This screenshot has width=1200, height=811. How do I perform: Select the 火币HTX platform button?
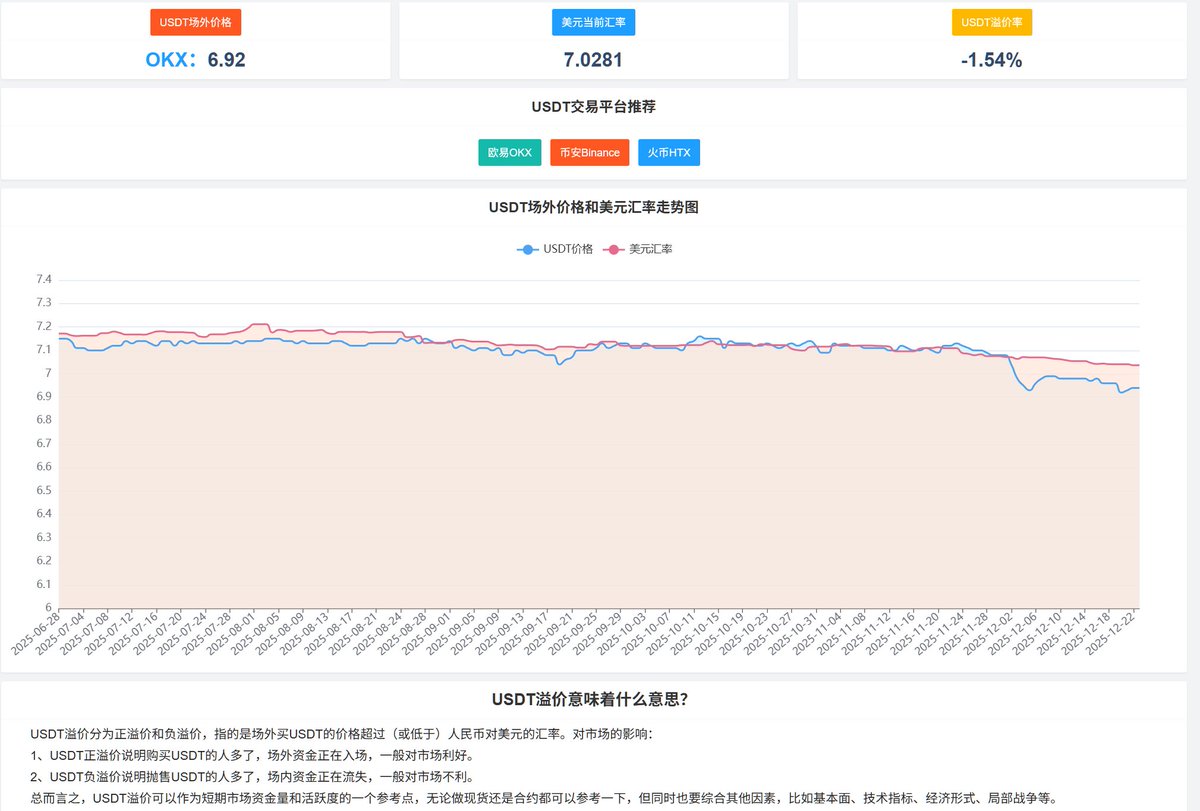point(668,152)
